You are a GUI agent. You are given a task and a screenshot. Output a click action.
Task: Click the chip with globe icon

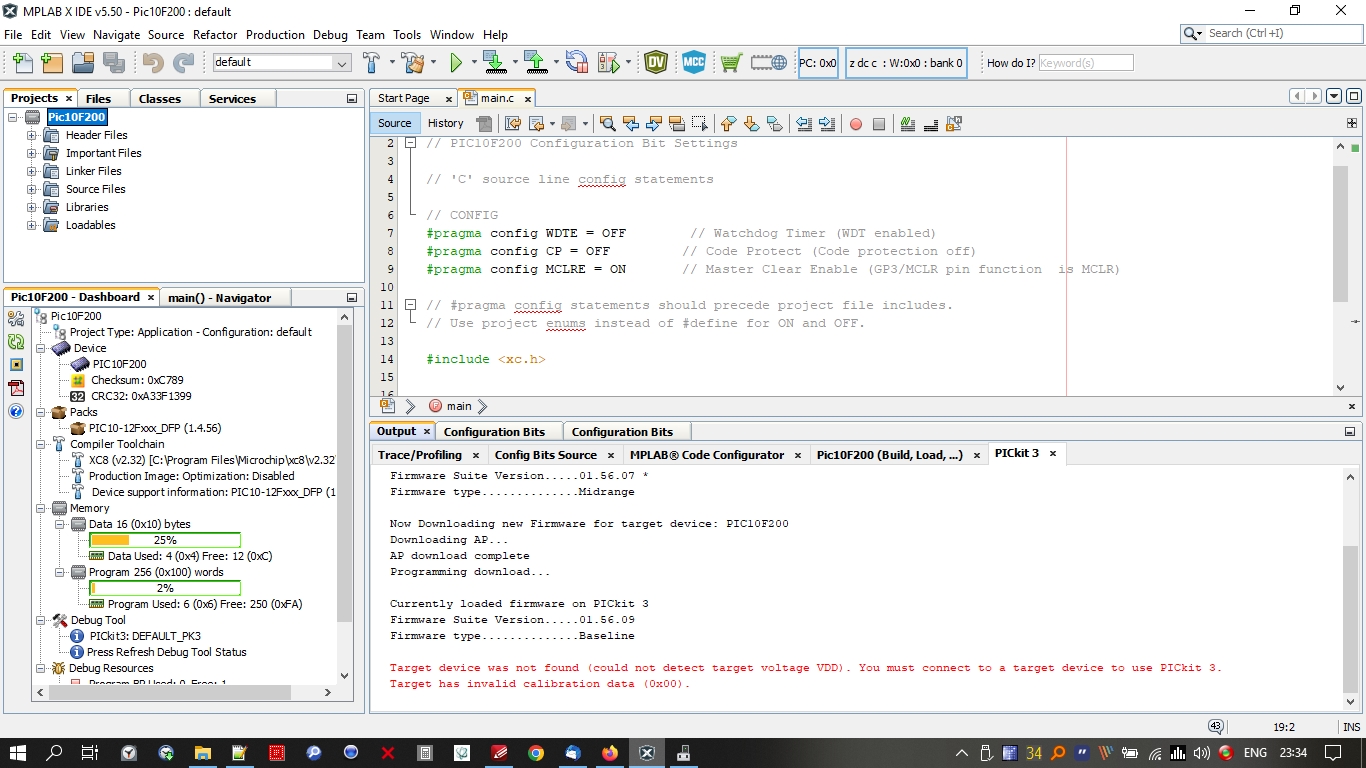pyautogui.click(x=769, y=63)
